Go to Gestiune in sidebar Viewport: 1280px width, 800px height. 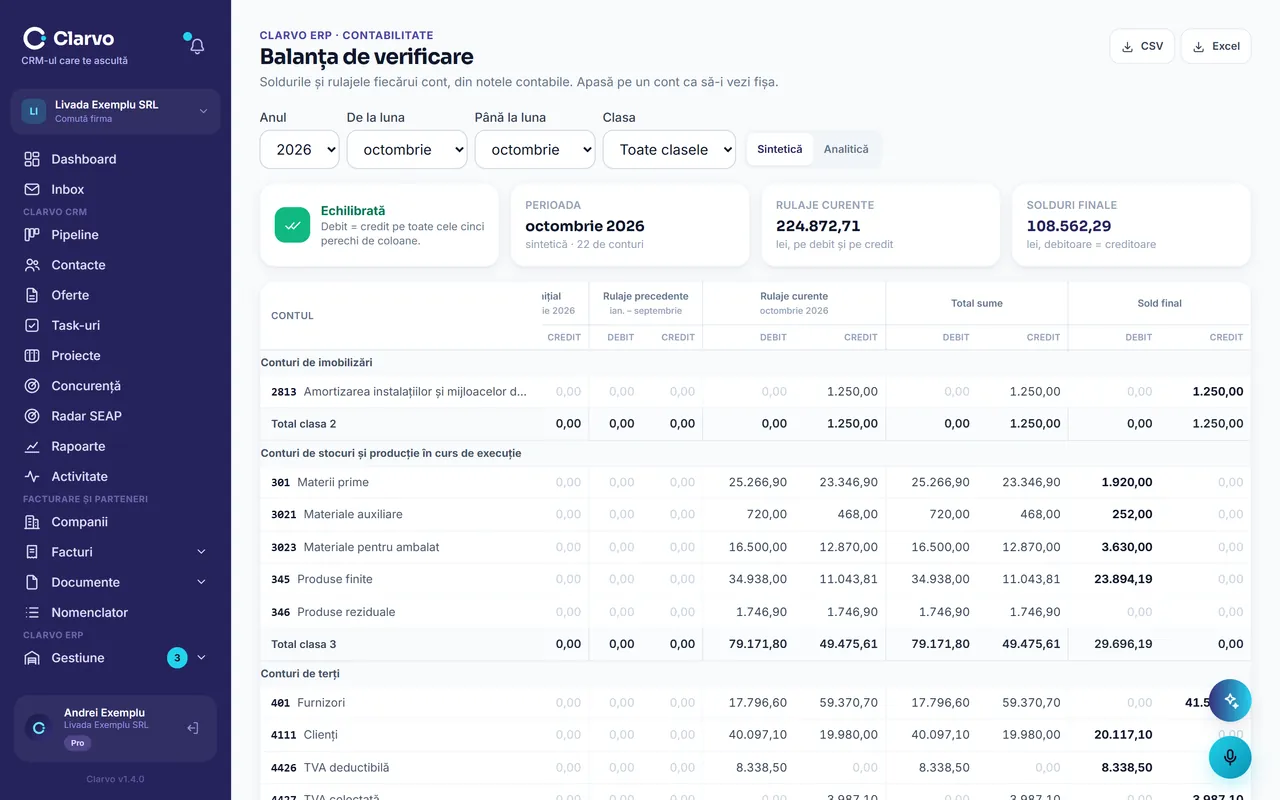click(78, 658)
